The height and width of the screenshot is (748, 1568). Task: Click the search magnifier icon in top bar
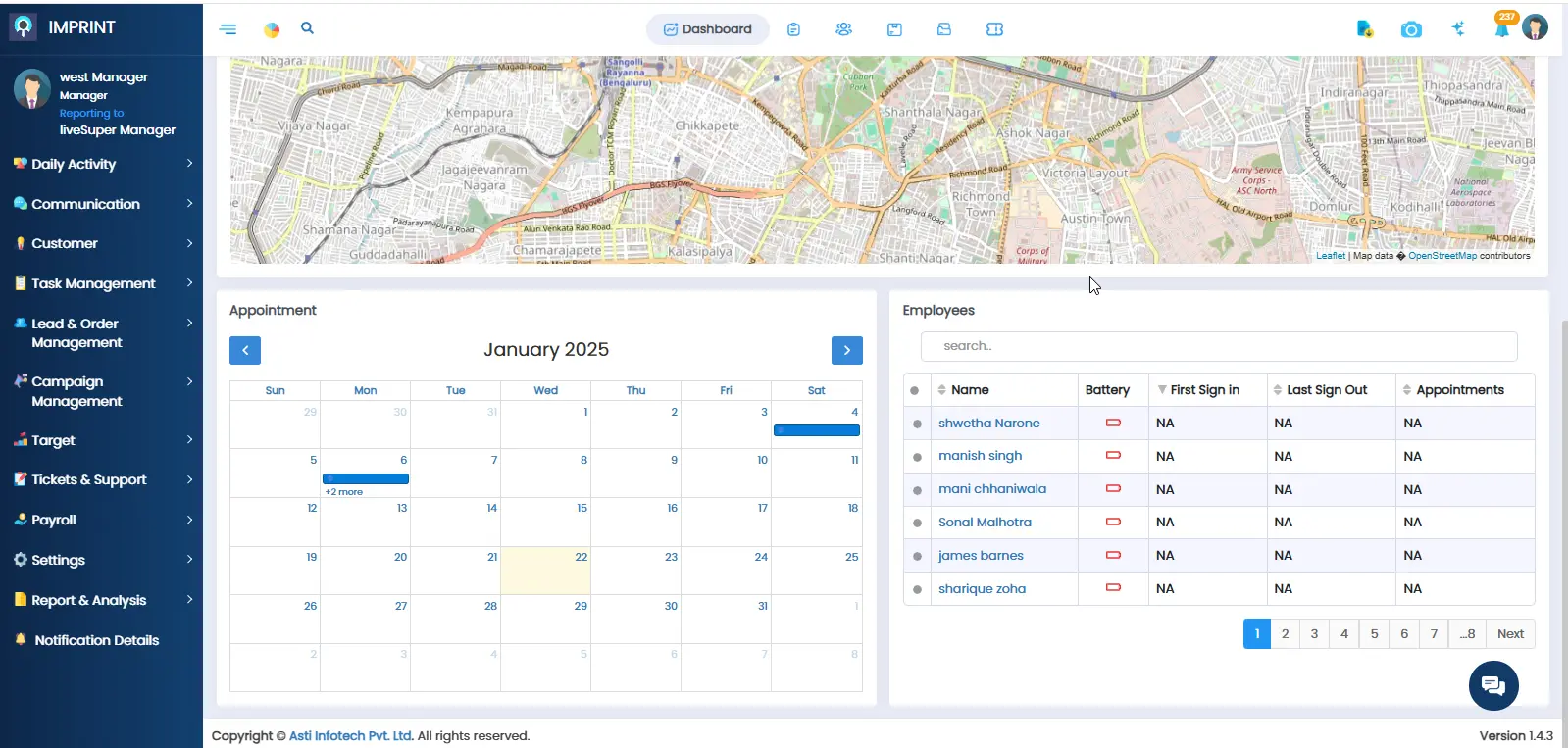(x=307, y=28)
